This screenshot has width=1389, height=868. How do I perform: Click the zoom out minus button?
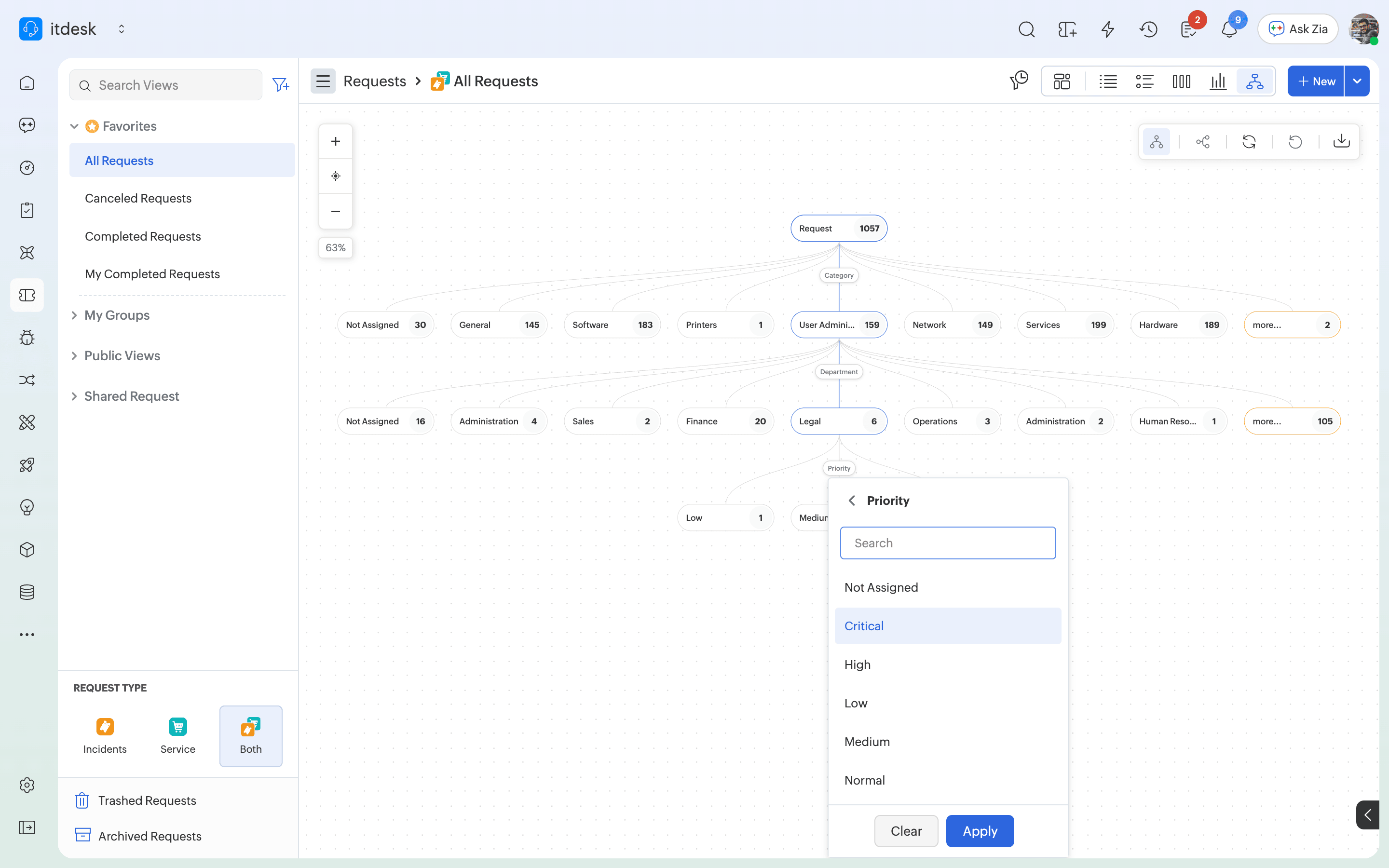point(336,211)
